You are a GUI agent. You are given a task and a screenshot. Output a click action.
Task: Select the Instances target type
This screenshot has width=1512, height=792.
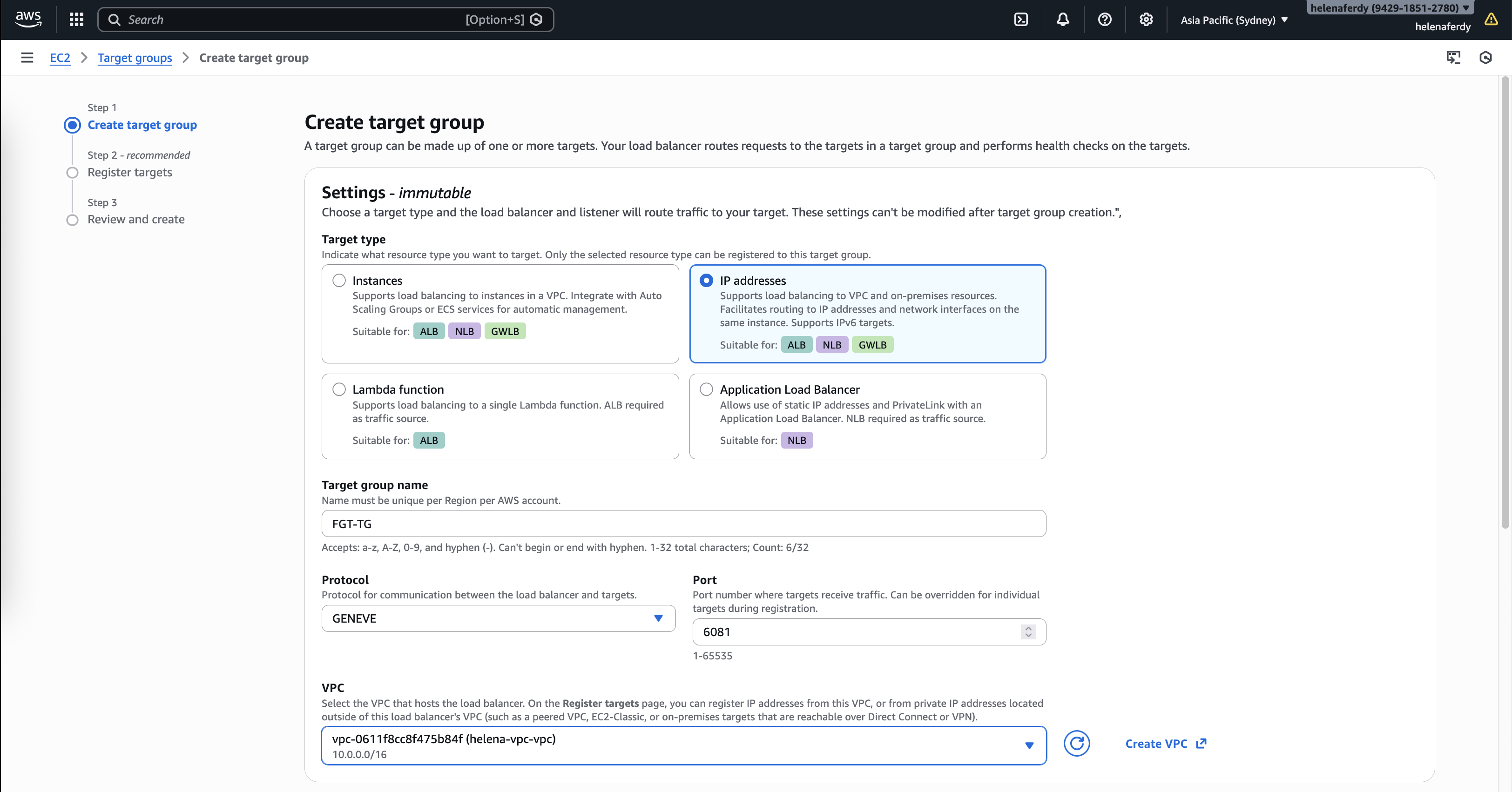click(x=339, y=281)
